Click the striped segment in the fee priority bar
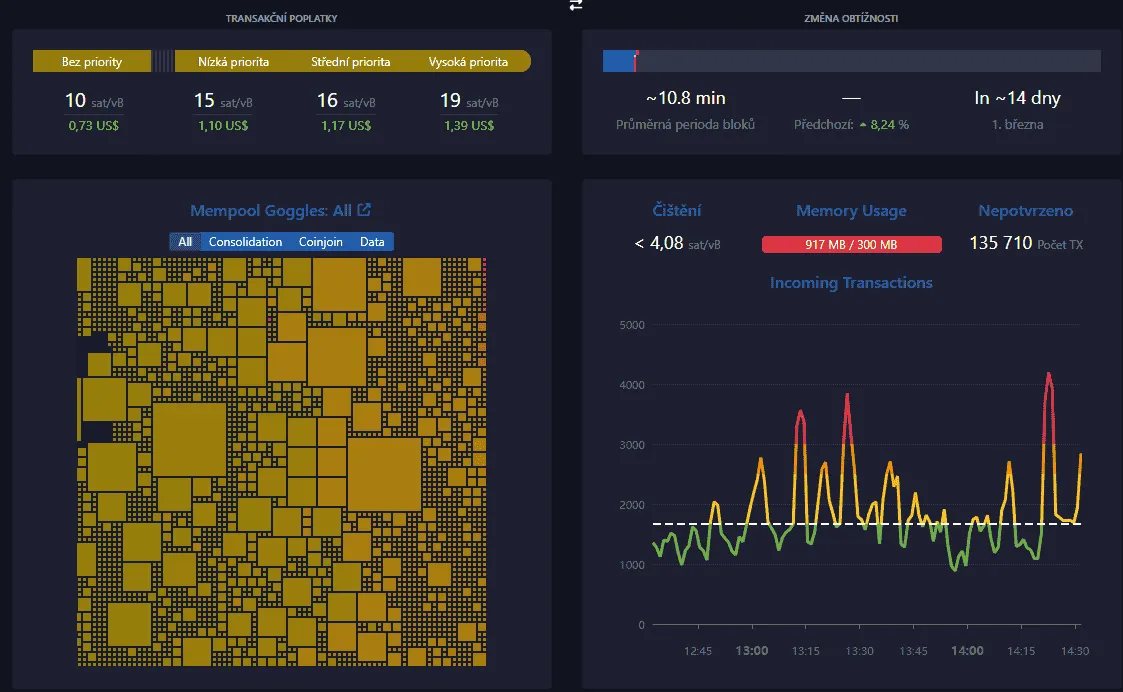This screenshot has height=692, width=1123. [163, 62]
